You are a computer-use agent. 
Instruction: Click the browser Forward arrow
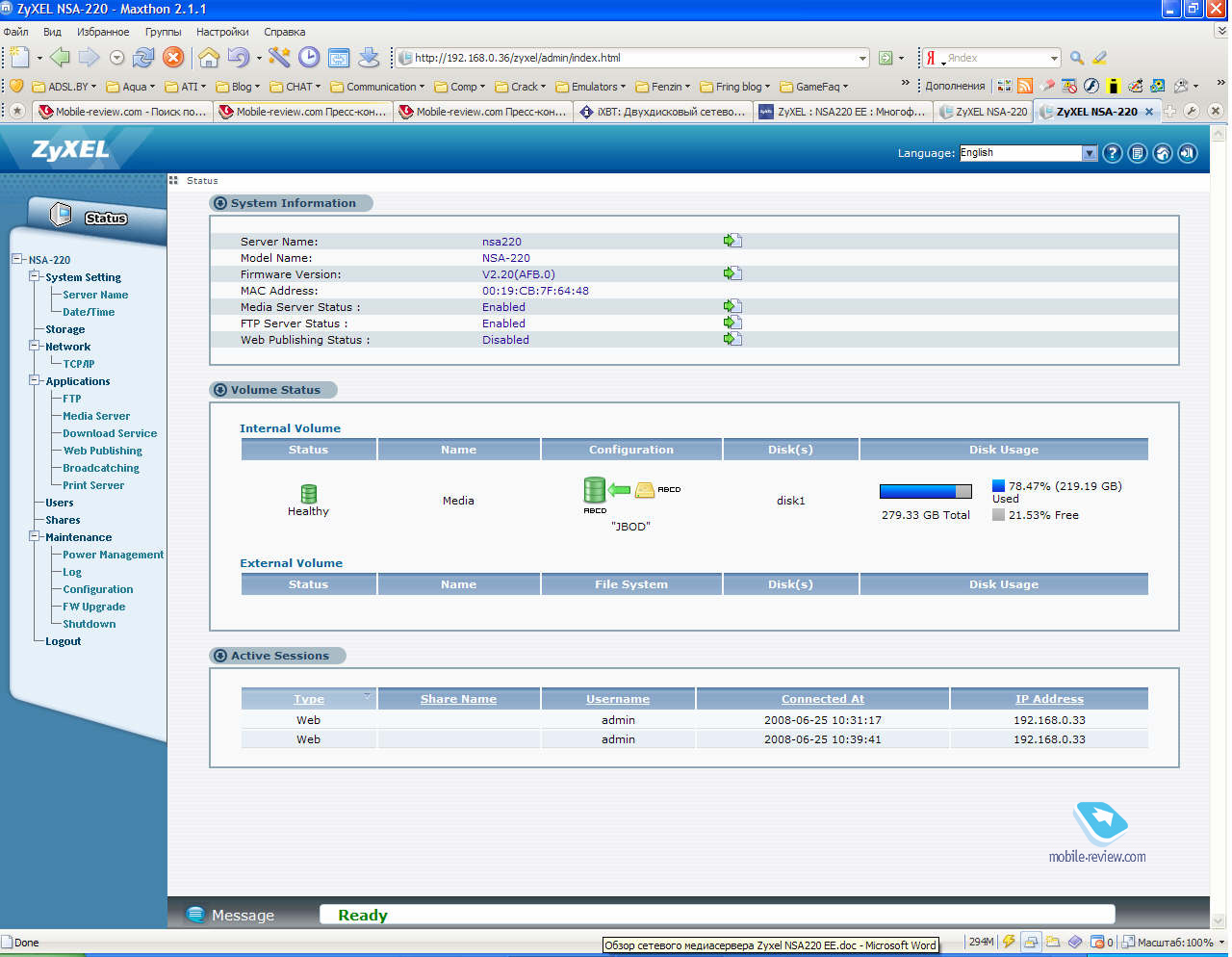(89, 58)
